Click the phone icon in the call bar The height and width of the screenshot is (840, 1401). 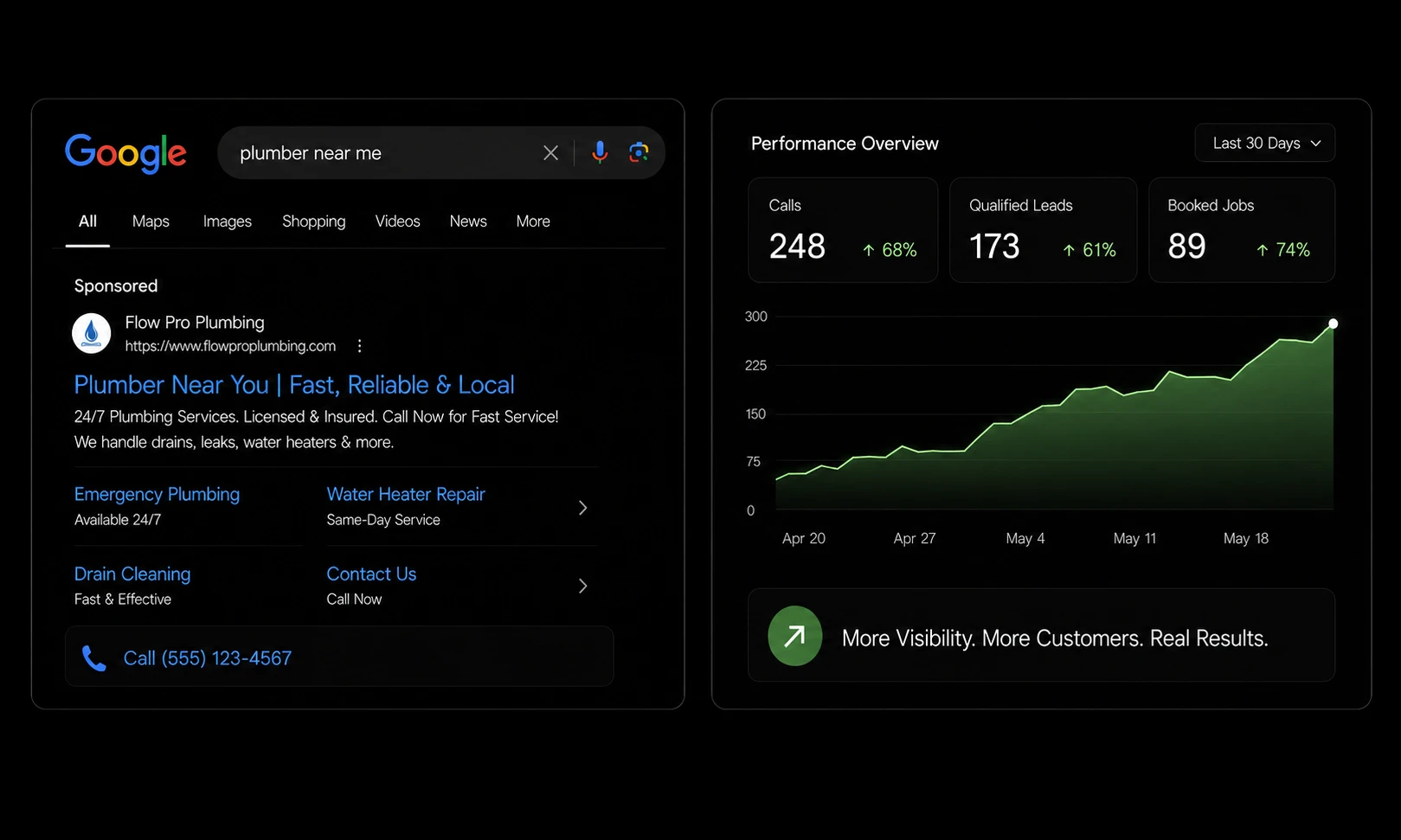click(93, 658)
